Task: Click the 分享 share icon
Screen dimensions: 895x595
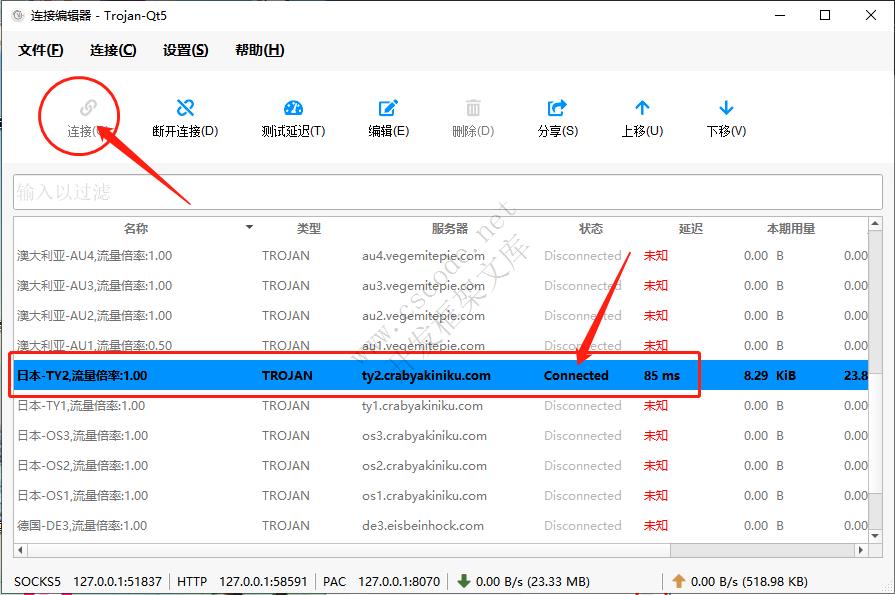Action: pos(557,107)
